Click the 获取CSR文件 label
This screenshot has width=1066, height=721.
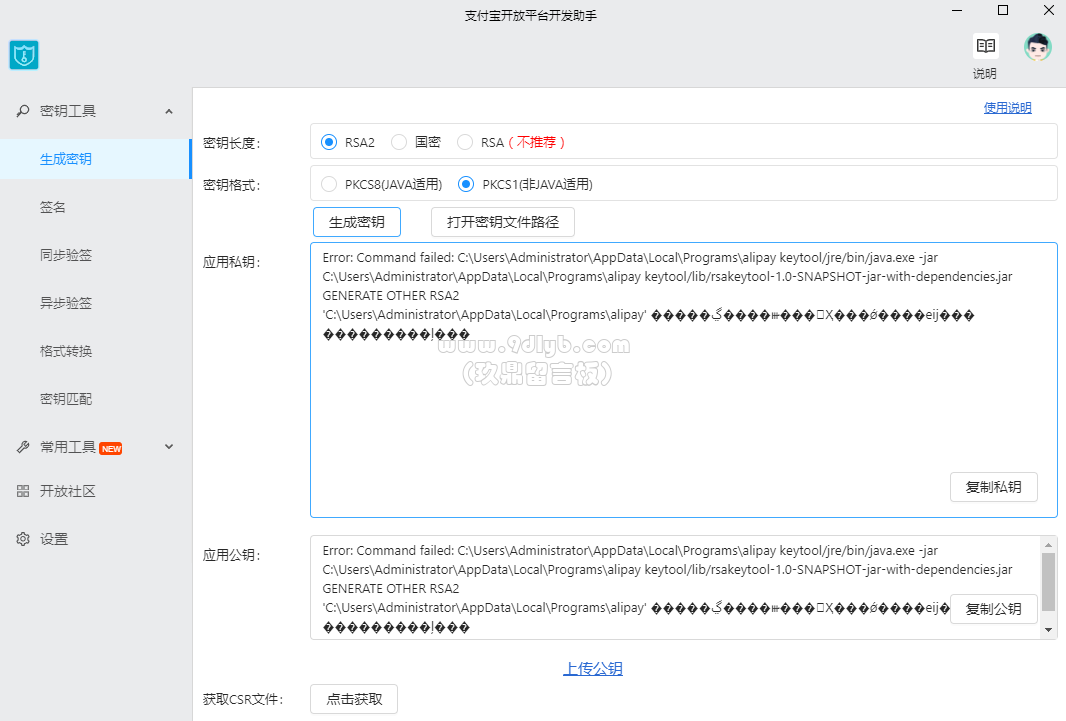click(x=243, y=699)
